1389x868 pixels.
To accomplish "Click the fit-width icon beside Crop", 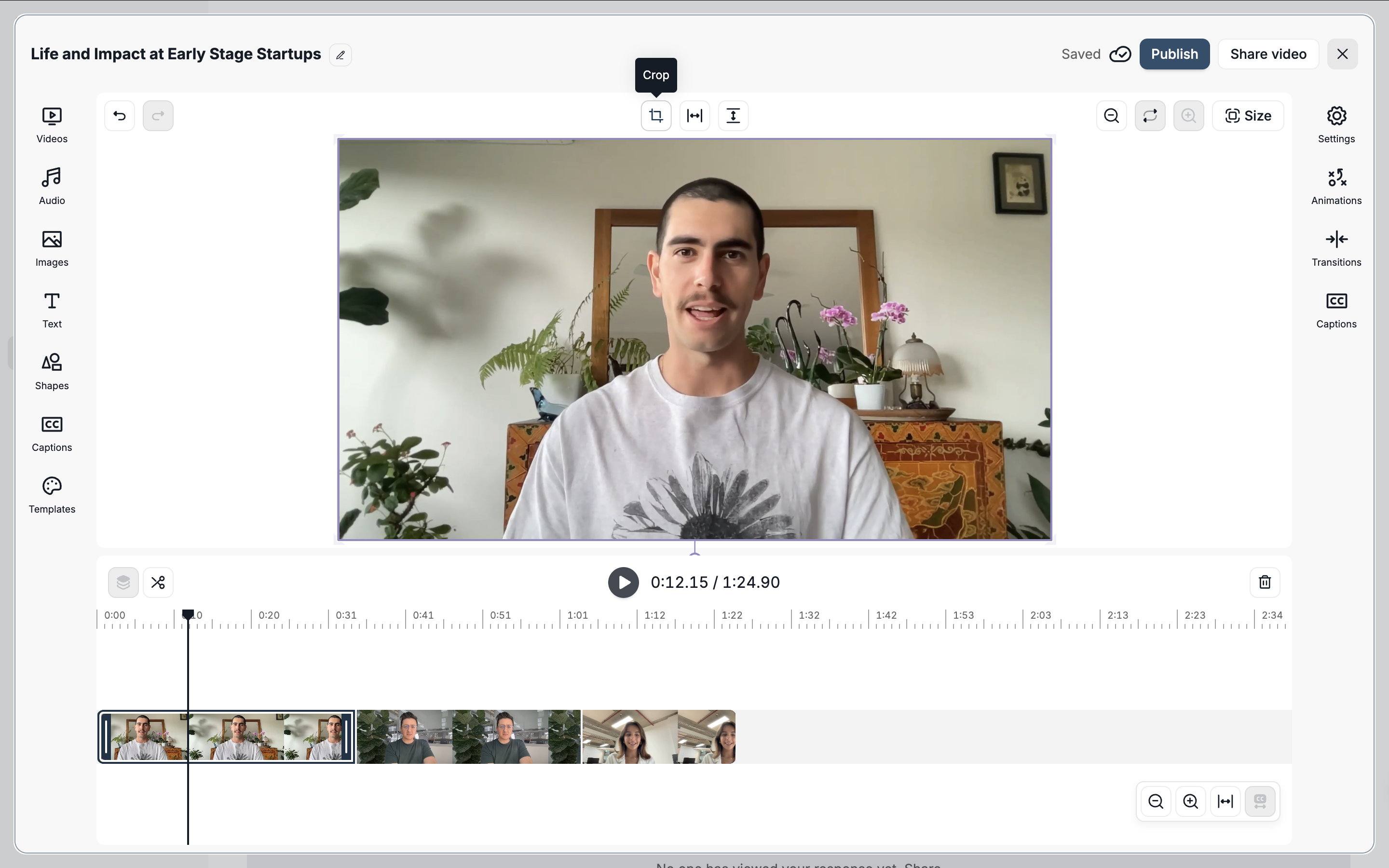I will 694,116.
